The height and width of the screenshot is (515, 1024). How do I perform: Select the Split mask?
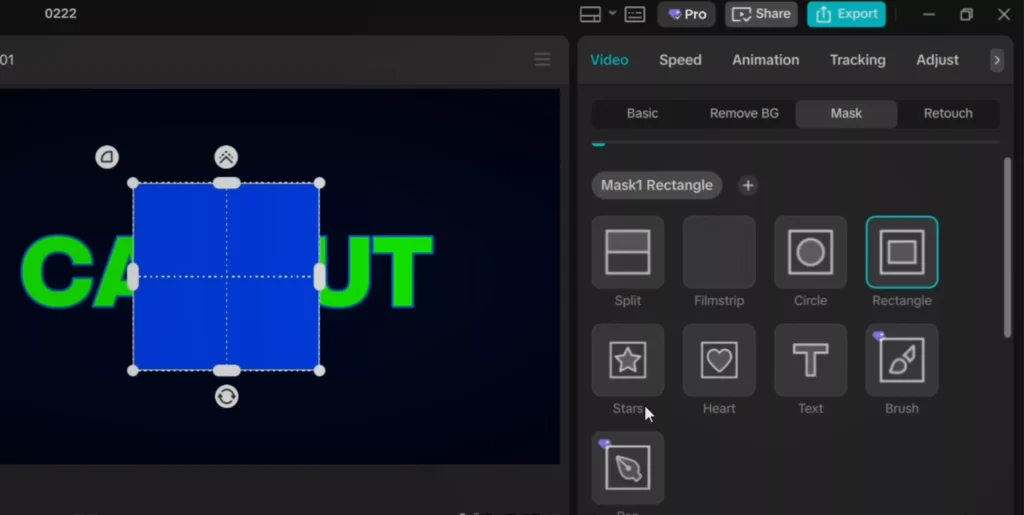coord(628,252)
